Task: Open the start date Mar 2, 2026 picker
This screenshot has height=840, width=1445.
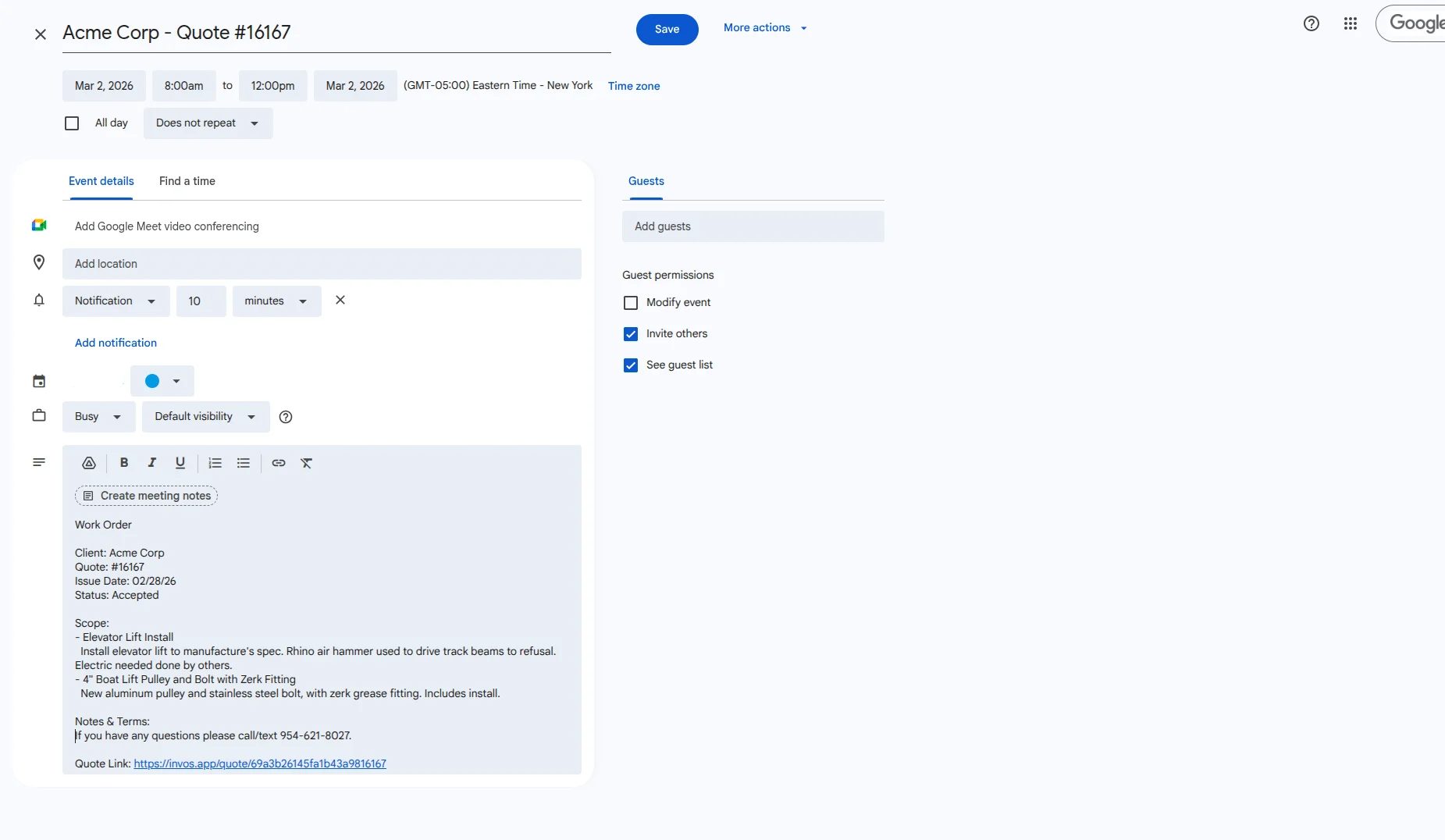Action: [x=104, y=86]
